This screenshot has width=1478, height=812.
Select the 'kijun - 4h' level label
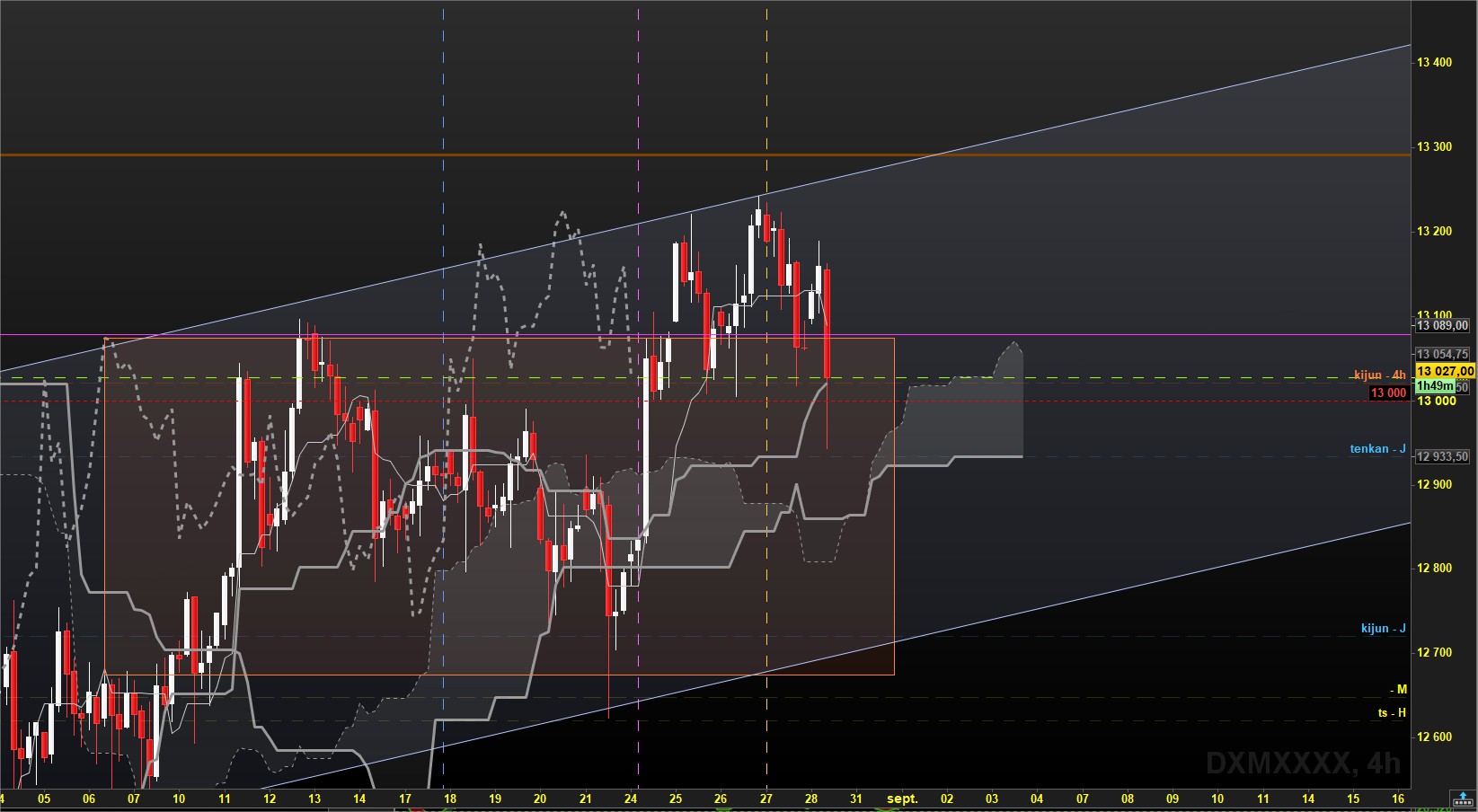(1380, 375)
